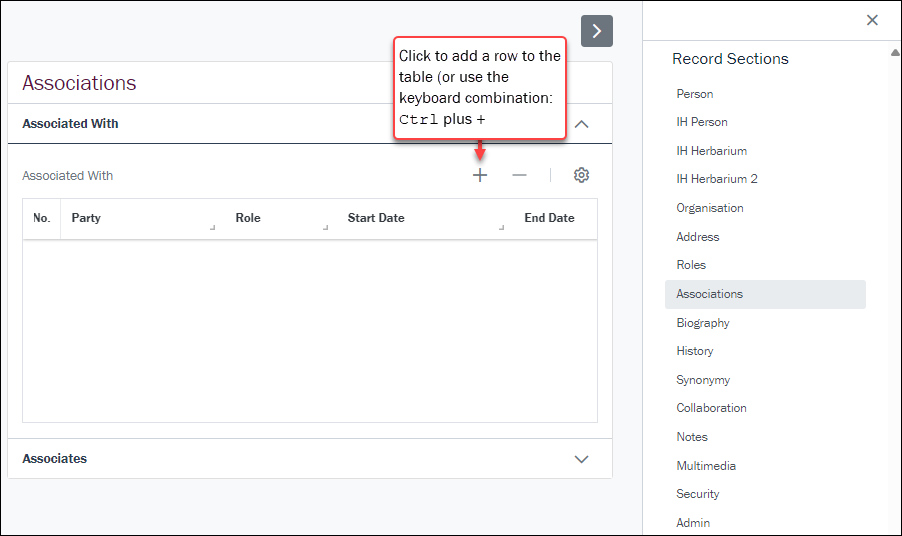Viewport: 902px width, 536px height.
Task: Click inside empty Associated With table
Action: pyautogui.click(x=309, y=330)
